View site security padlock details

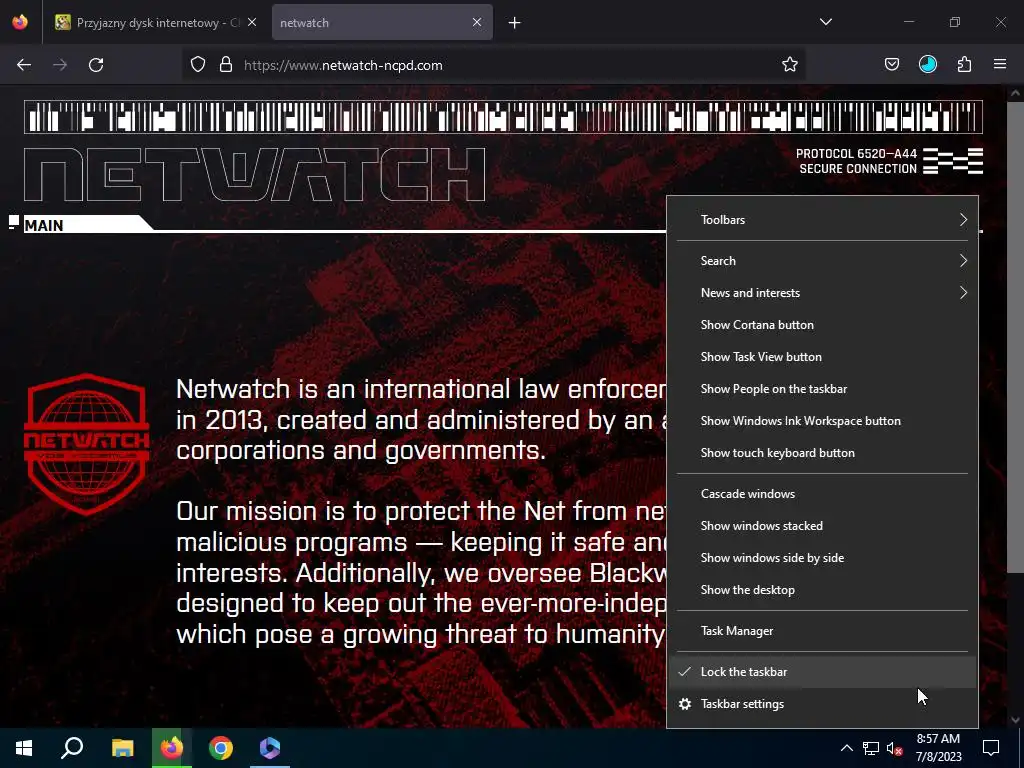[226, 65]
